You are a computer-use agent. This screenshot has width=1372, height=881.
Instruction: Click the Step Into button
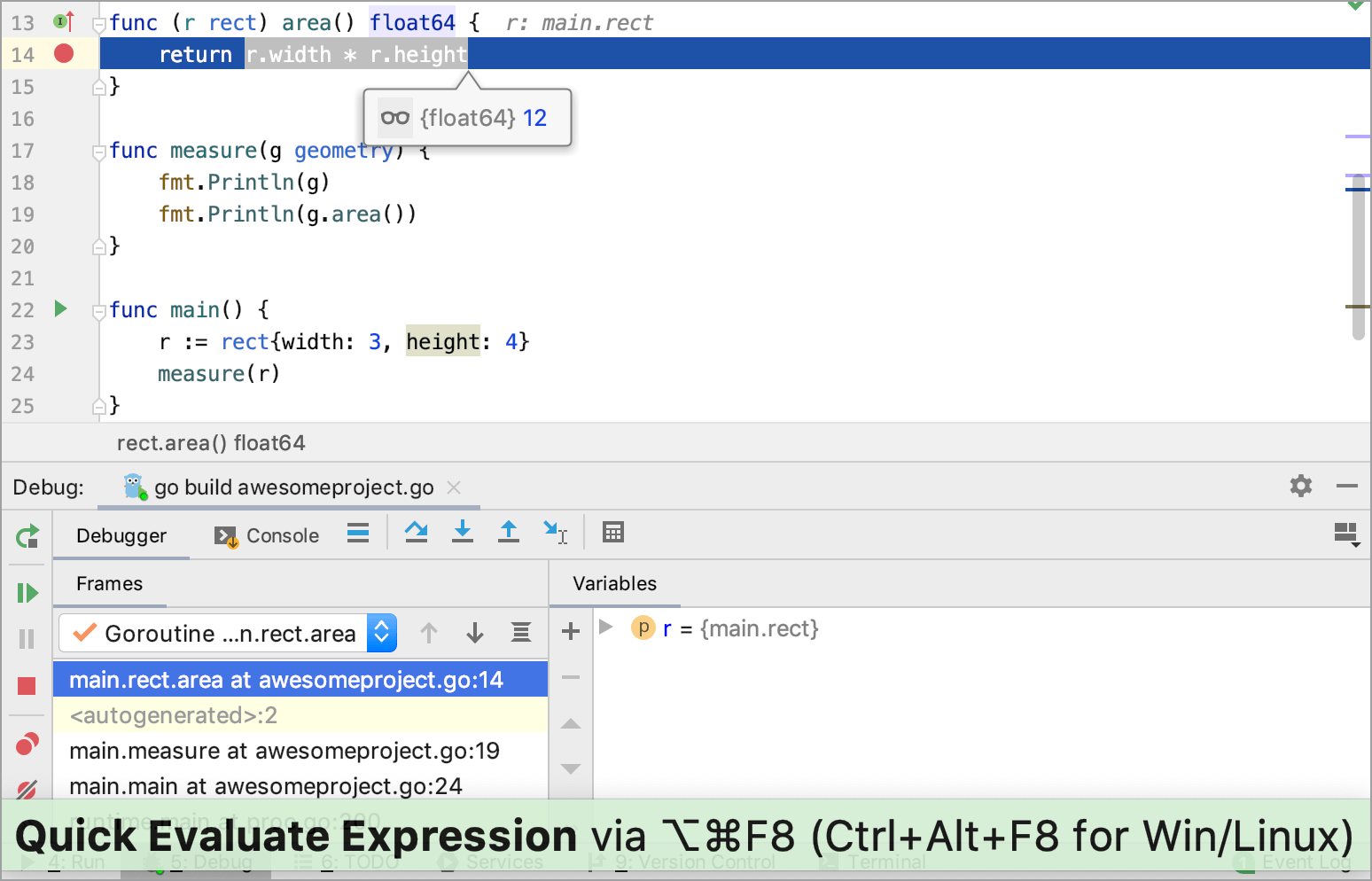click(463, 532)
